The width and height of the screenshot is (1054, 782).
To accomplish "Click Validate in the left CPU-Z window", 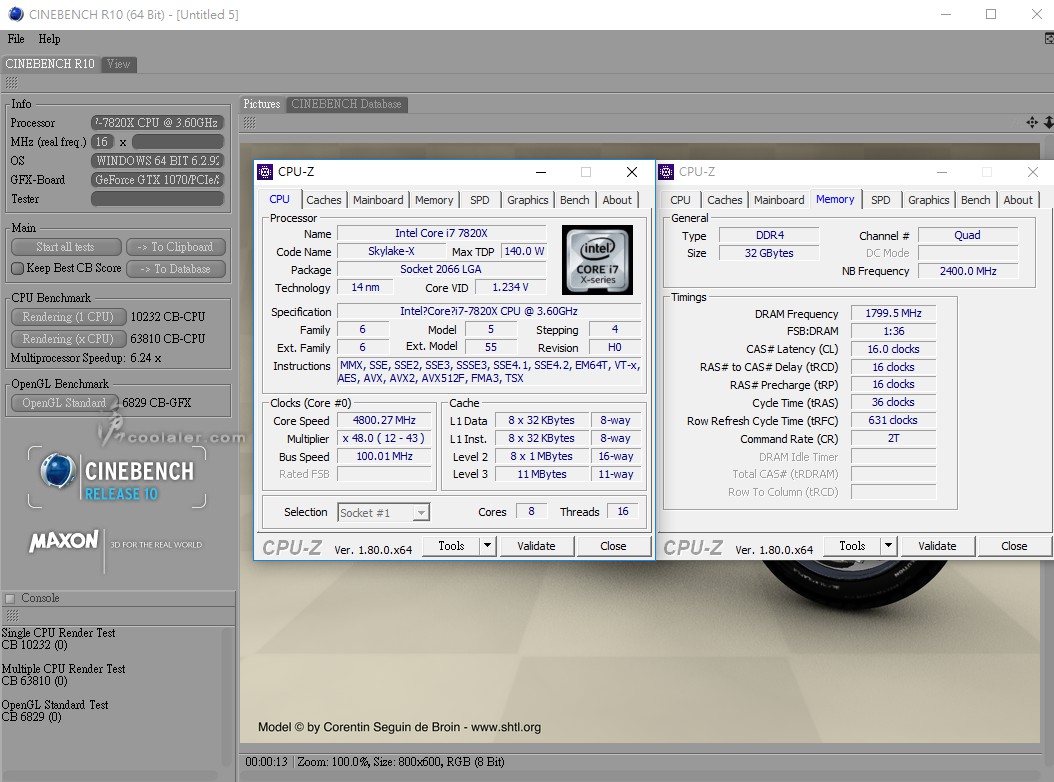I will click(x=536, y=546).
